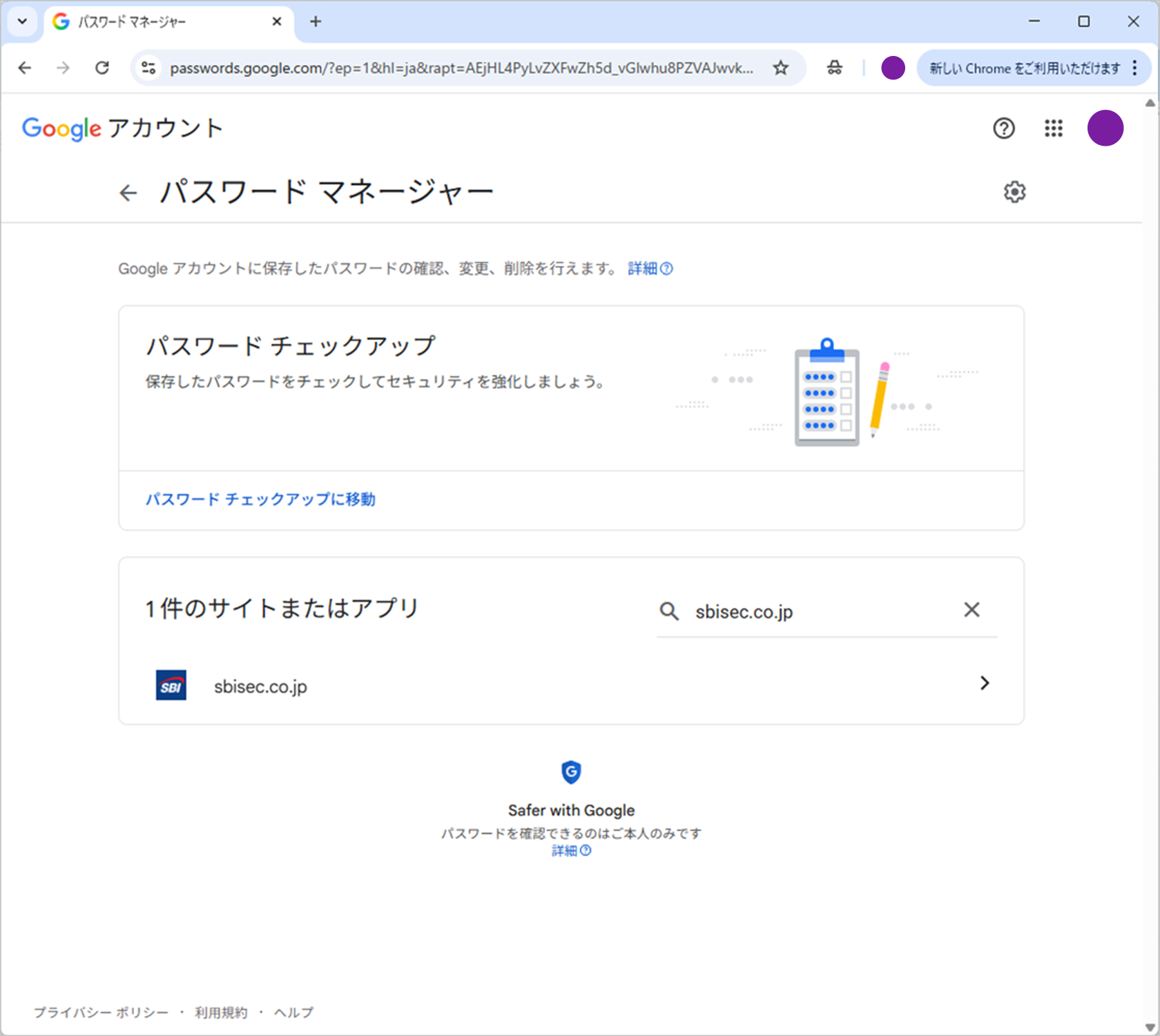Click the 新しい Chrome をご利用いただけます button
The height and width of the screenshot is (1036, 1160).
(1024, 68)
